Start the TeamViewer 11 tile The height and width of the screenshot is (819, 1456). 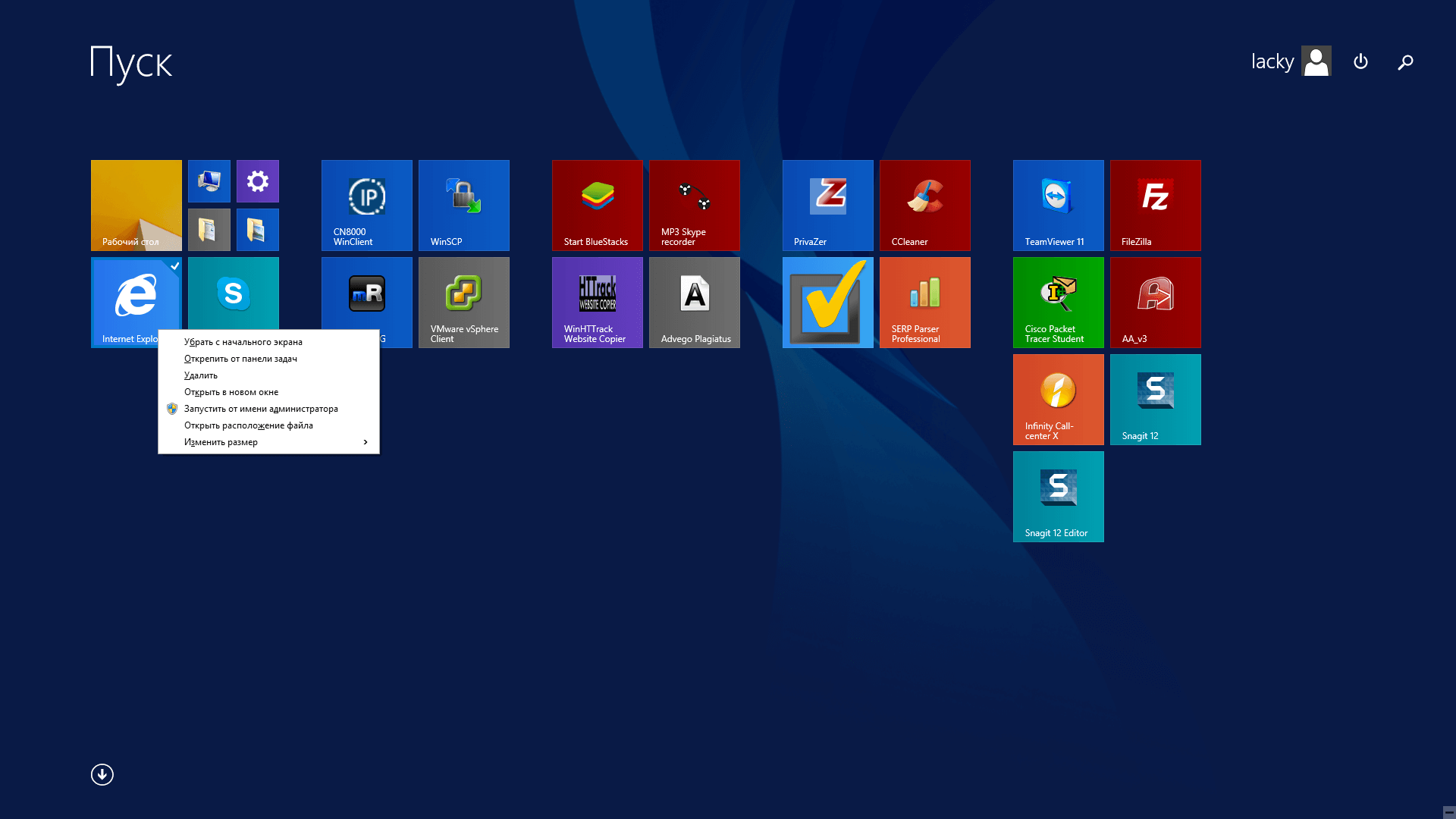[x=1058, y=205]
